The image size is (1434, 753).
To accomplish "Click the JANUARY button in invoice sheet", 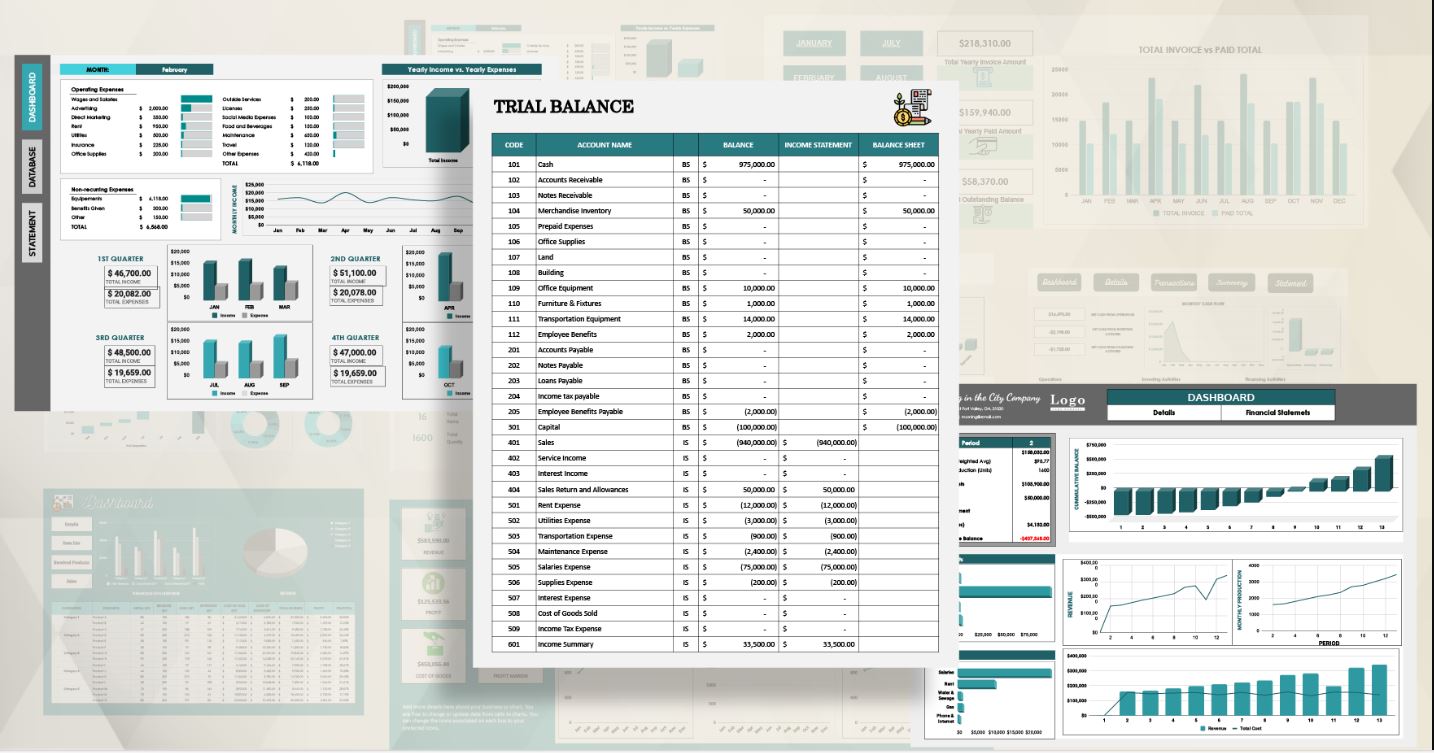I will [813, 43].
